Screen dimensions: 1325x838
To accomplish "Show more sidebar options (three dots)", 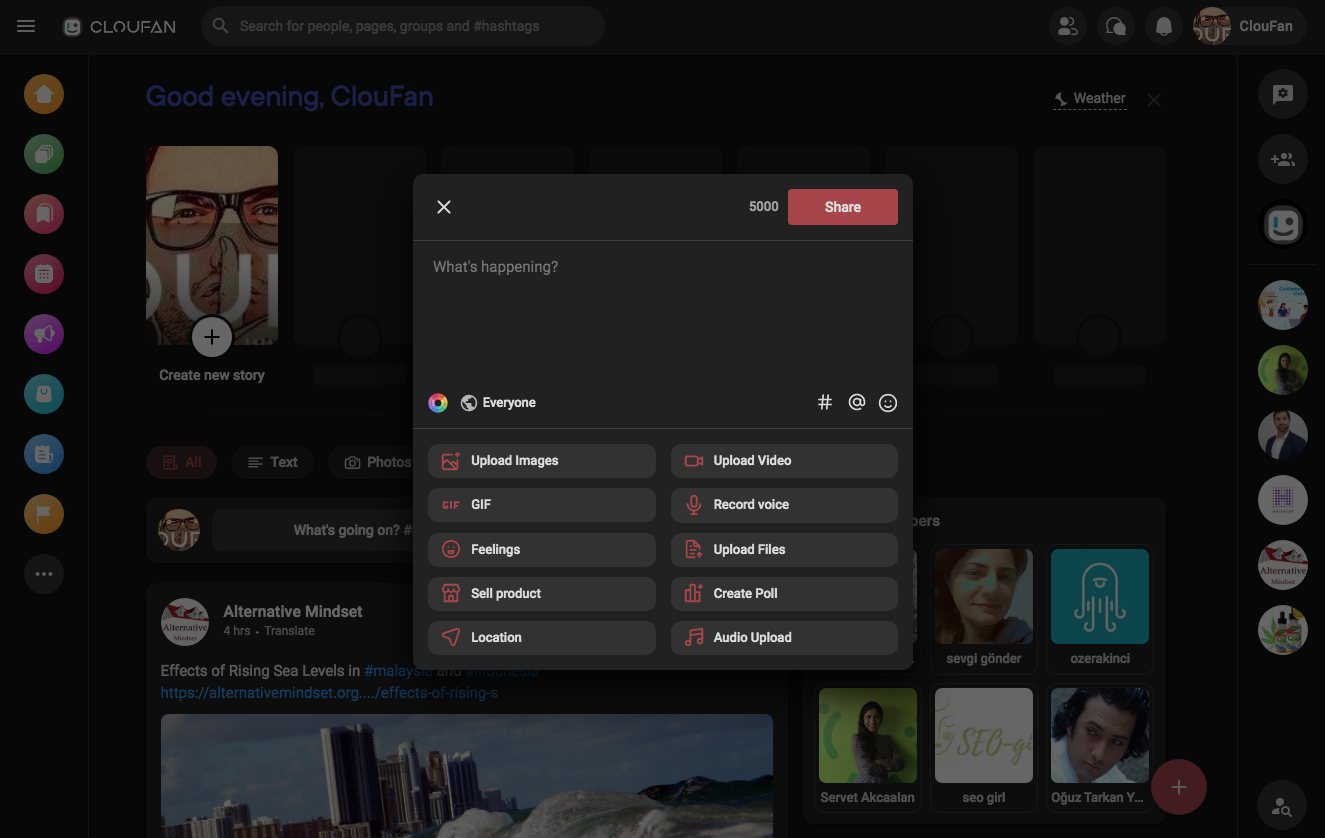I will point(44,574).
